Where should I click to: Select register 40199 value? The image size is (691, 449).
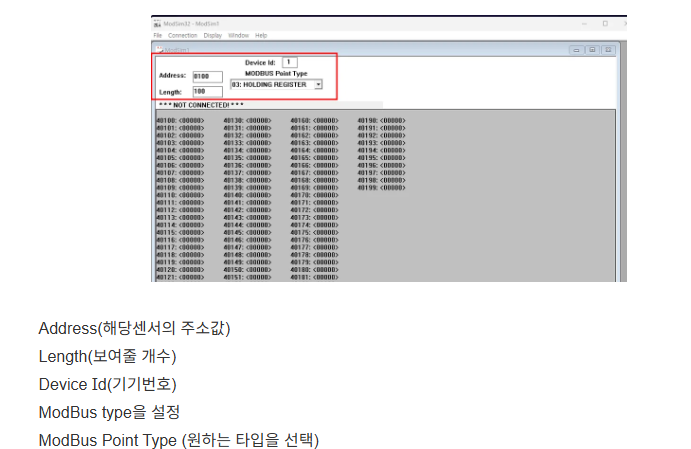point(393,188)
